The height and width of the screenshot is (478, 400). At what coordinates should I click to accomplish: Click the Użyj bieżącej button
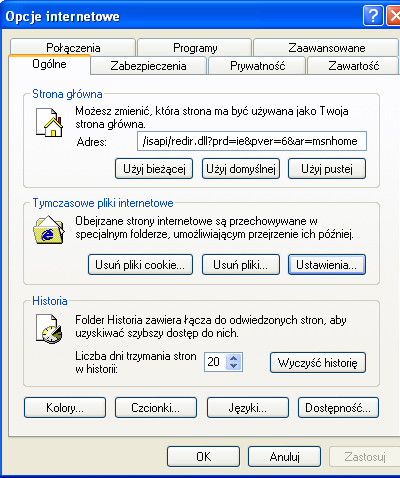coord(154,169)
